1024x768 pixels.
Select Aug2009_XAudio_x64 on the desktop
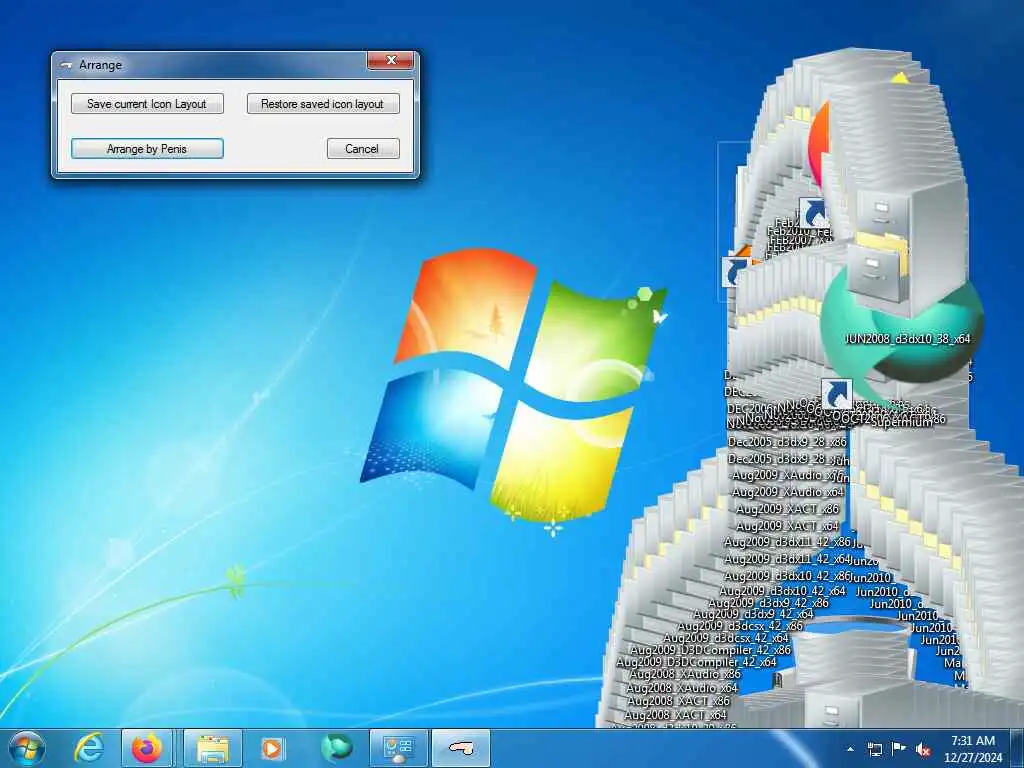[x=788, y=492]
